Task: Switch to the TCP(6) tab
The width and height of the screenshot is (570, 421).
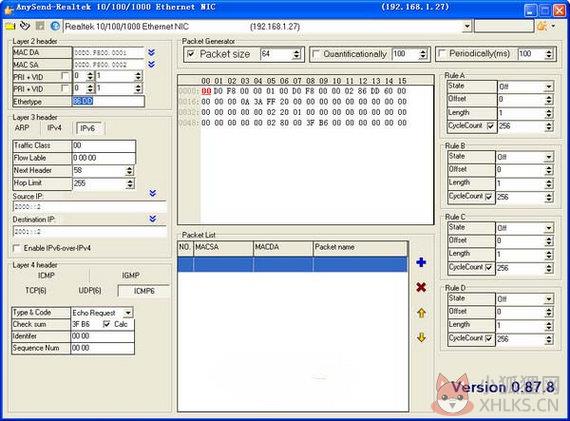Action: pos(36,290)
